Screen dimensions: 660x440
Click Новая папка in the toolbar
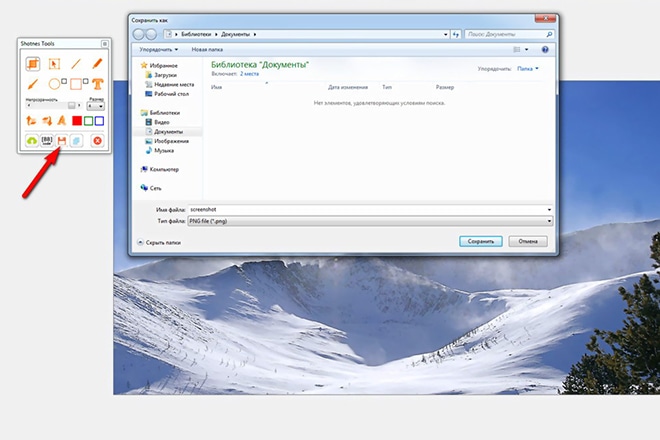click(x=206, y=48)
